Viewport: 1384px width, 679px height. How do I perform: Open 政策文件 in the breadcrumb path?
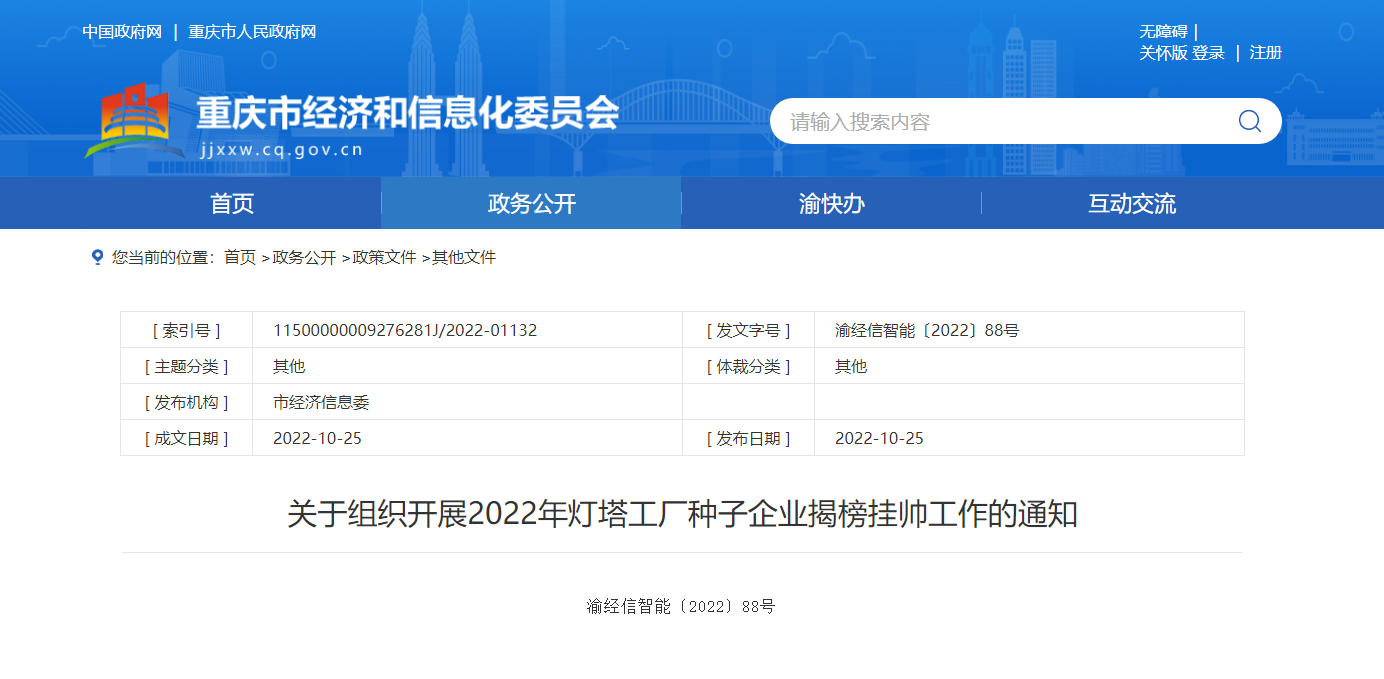(384, 257)
